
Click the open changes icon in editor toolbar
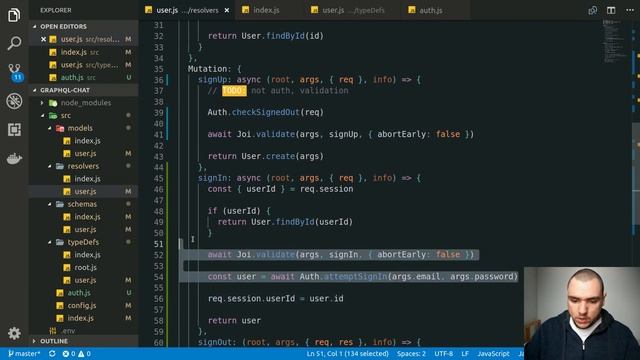pyautogui.click(x=593, y=10)
